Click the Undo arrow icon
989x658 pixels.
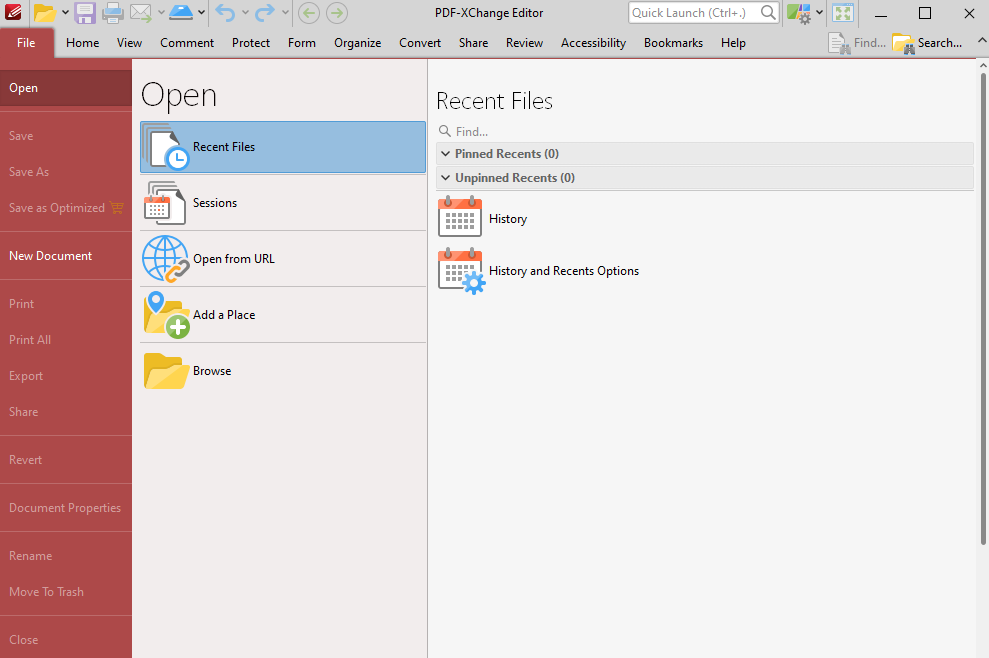coord(225,12)
